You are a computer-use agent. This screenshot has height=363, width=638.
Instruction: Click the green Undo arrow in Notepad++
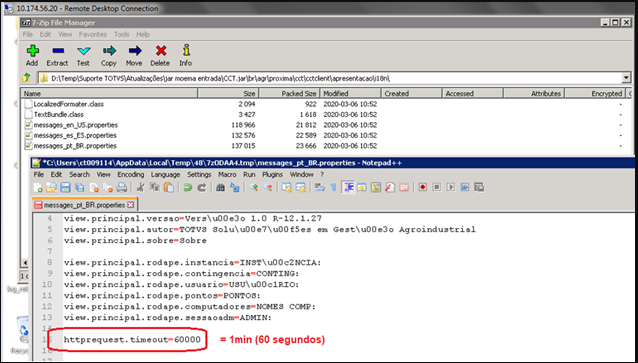tap(188, 187)
